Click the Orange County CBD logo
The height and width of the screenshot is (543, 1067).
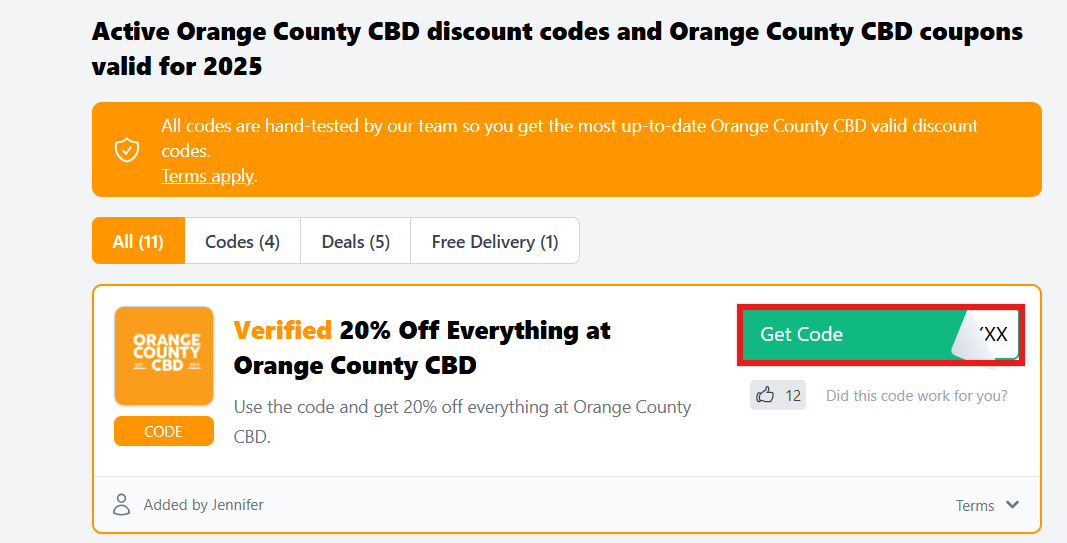pos(163,355)
